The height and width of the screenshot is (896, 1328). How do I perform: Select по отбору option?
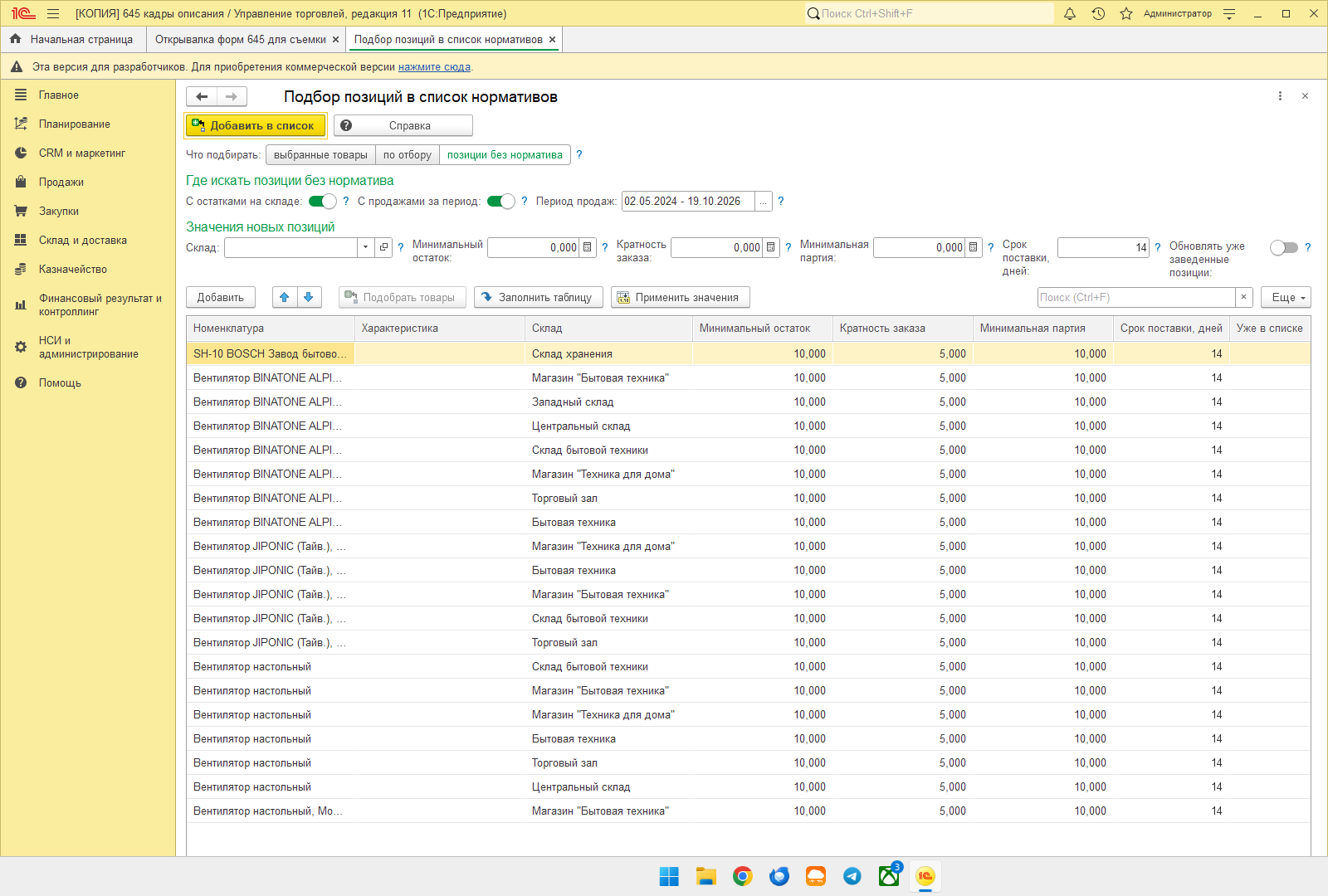pos(408,155)
